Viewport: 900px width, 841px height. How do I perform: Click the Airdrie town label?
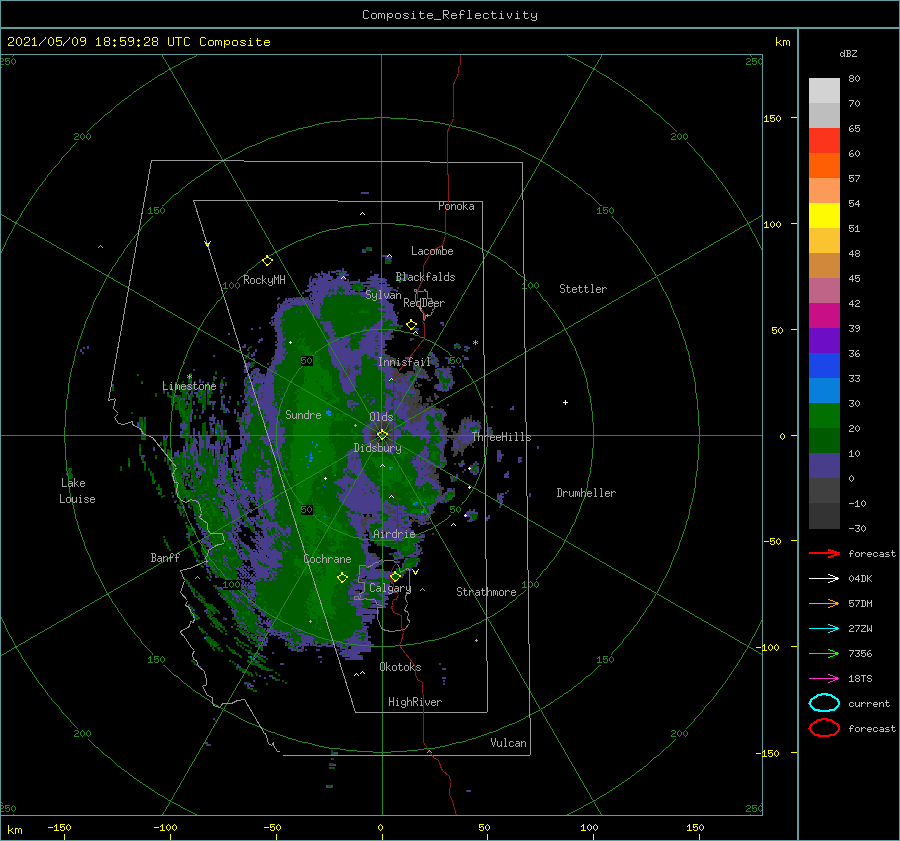click(394, 534)
